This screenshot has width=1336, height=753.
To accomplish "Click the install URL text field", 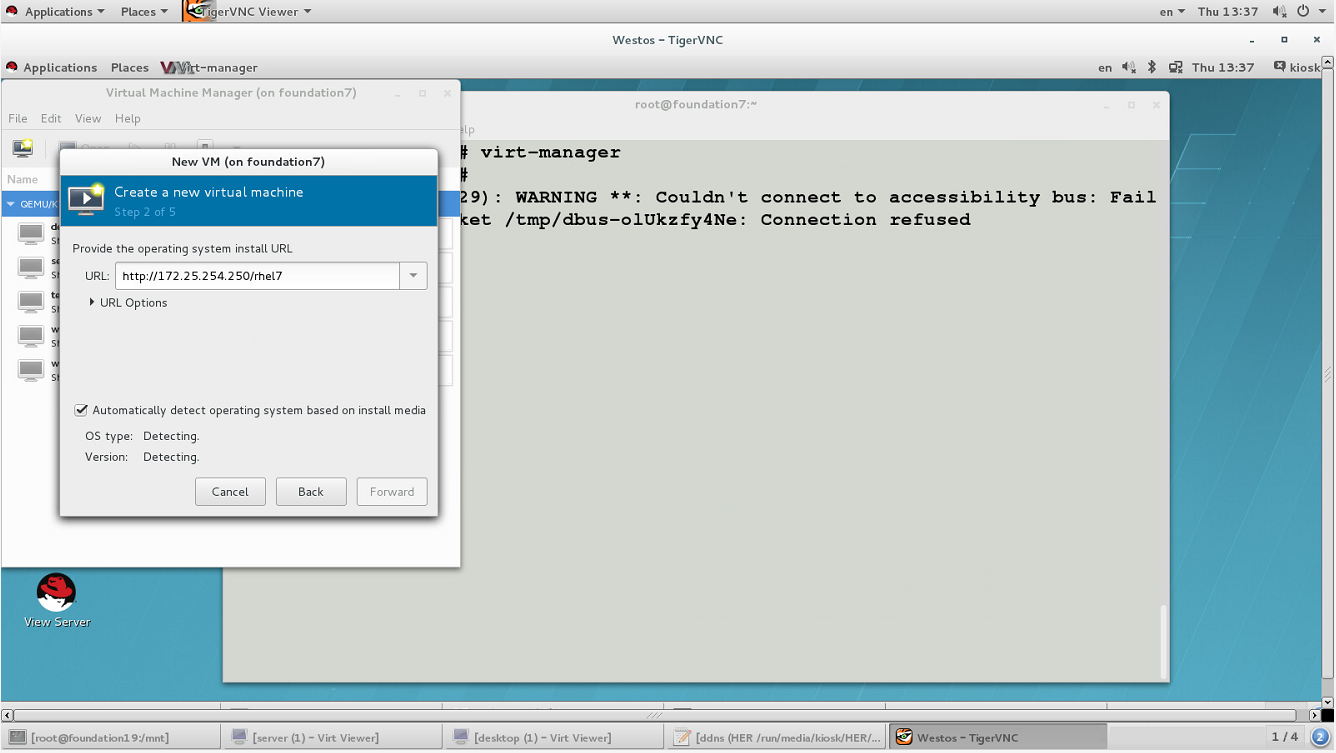I will click(x=257, y=276).
